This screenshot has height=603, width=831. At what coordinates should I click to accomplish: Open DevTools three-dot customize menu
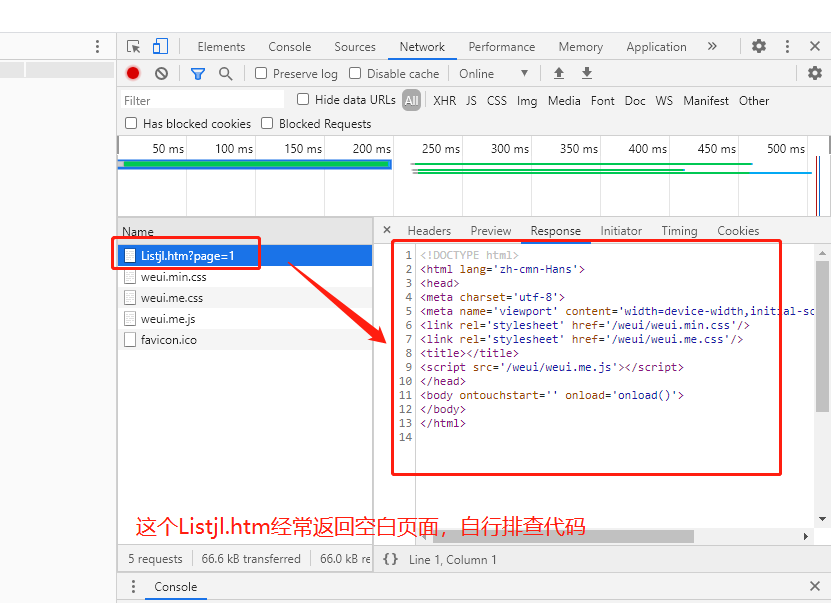[x=787, y=47]
